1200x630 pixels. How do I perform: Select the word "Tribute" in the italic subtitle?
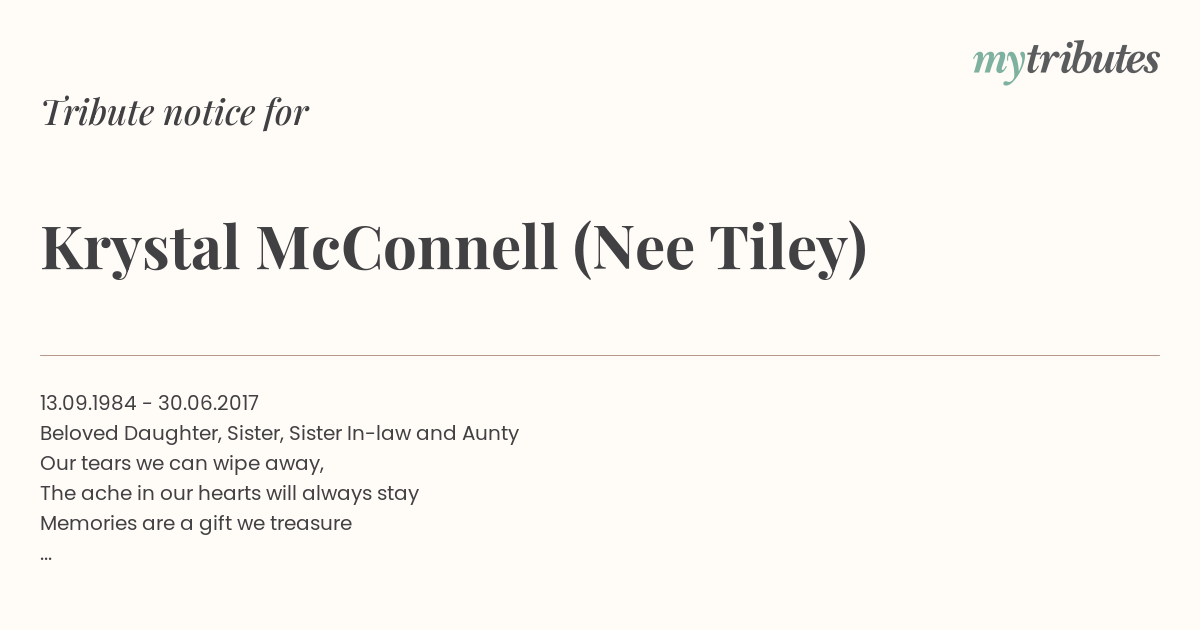(97, 113)
